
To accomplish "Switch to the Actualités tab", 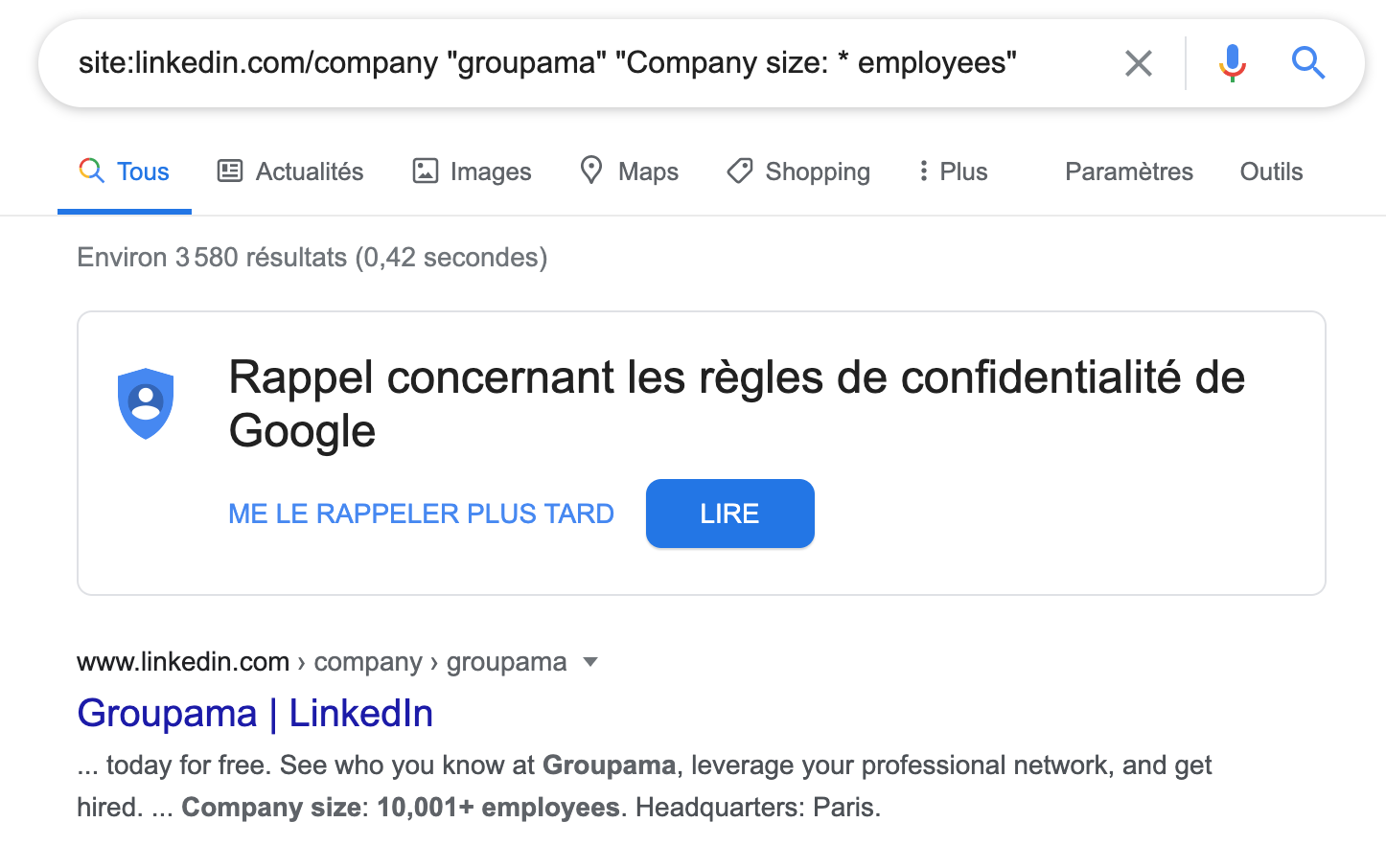I will [x=290, y=171].
